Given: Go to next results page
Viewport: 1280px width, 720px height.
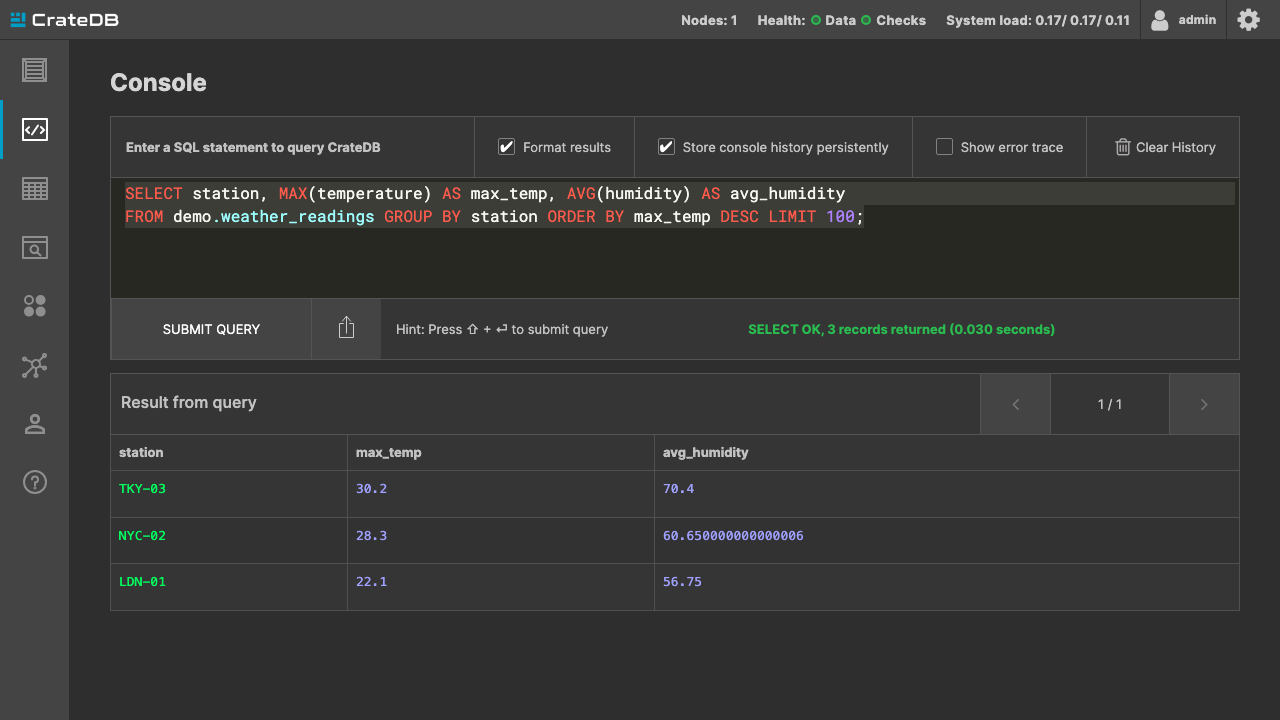Looking at the screenshot, I should pyautogui.click(x=1204, y=404).
